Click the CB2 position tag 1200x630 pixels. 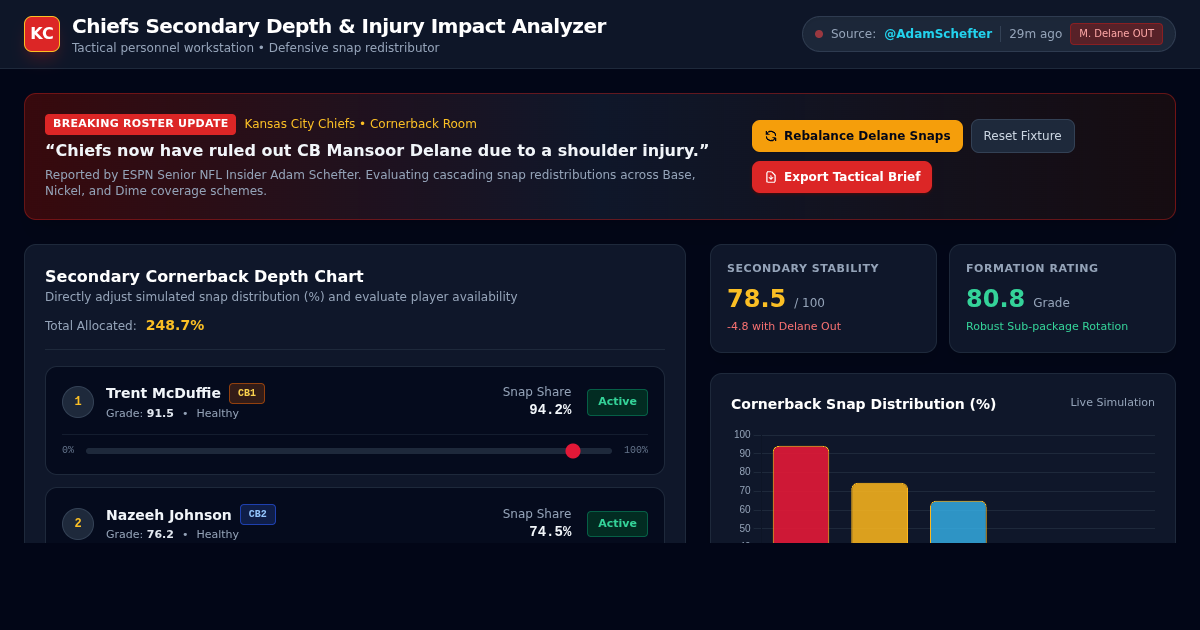(258, 515)
